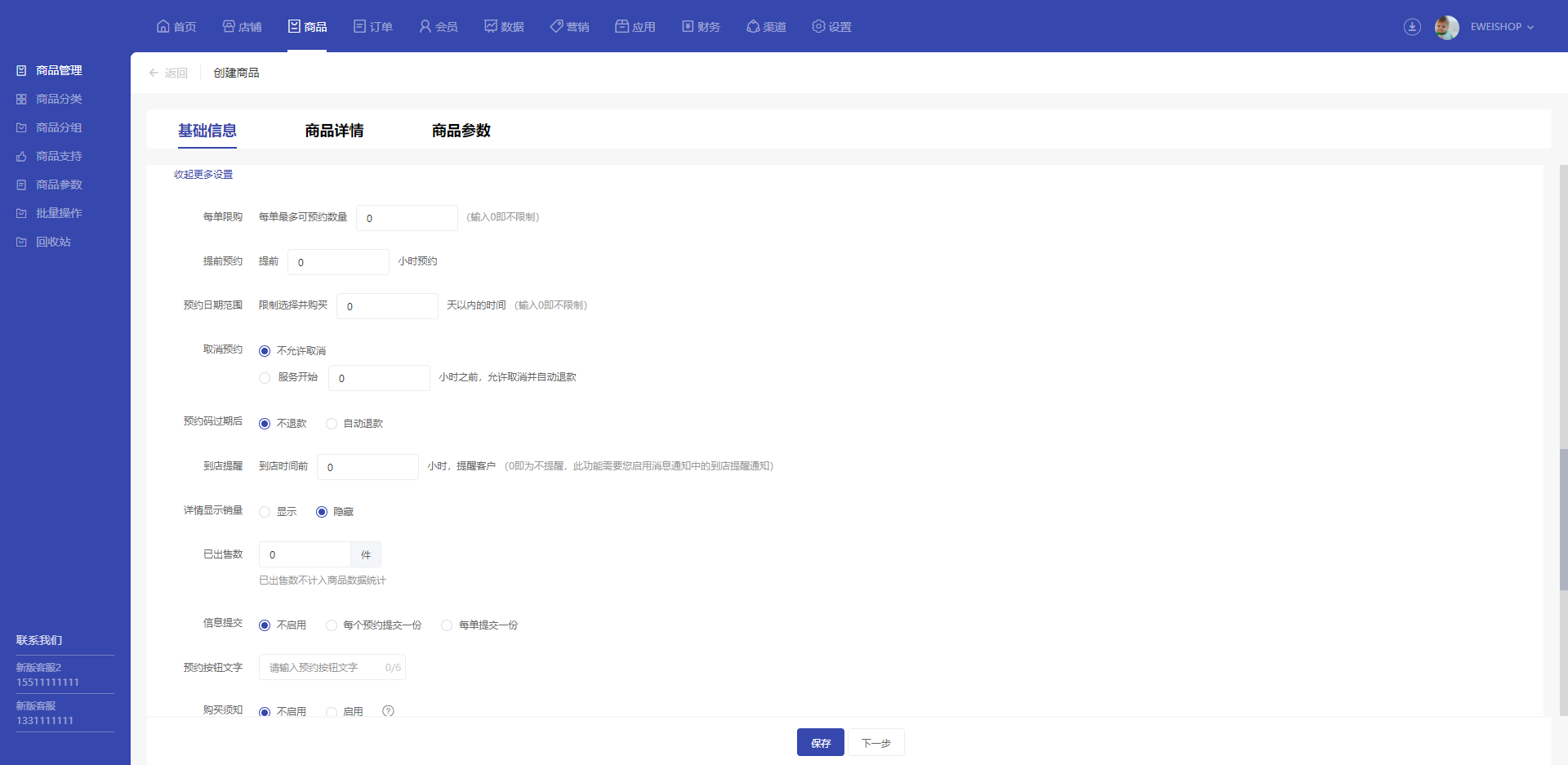Select 不启用 for 购买须知
This screenshot has width=1568, height=765.
[265, 712]
